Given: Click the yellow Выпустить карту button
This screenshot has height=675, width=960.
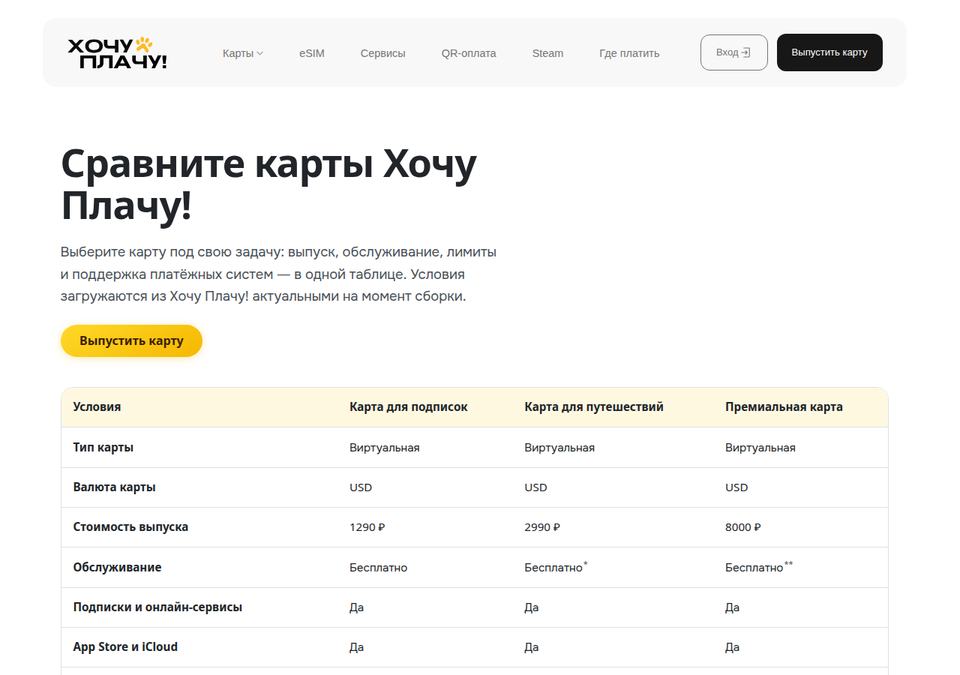Looking at the screenshot, I should (132, 341).
